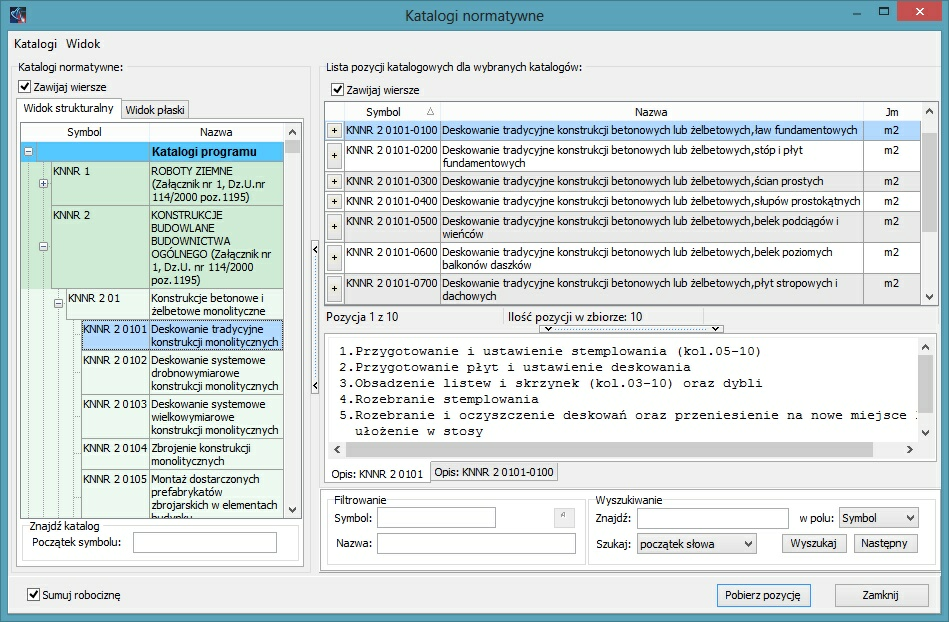Toggle the Sumuj robociznę checkbox
Screen dimensions: 949x622
point(33,595)
